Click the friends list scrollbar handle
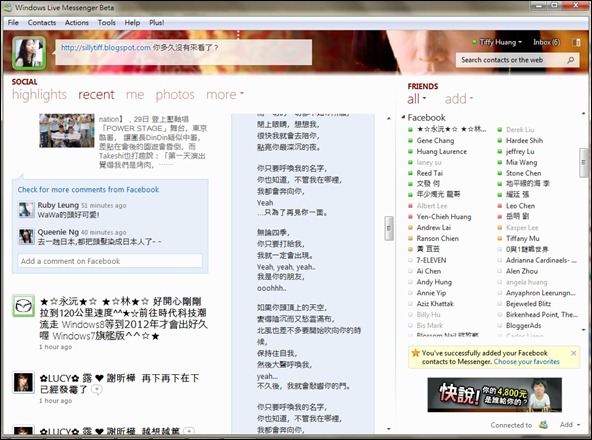The width and height of the screenshot is (592, 440). pos(584,162)
